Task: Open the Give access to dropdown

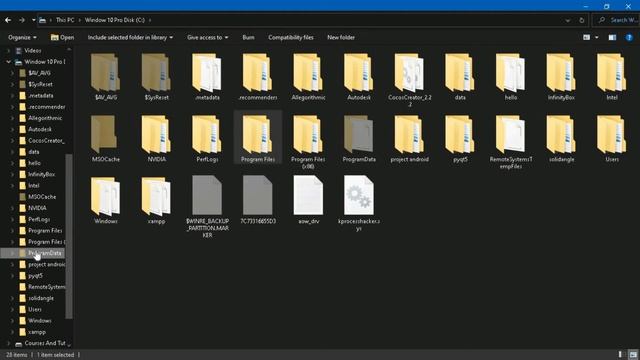Action: coord(207,37)
